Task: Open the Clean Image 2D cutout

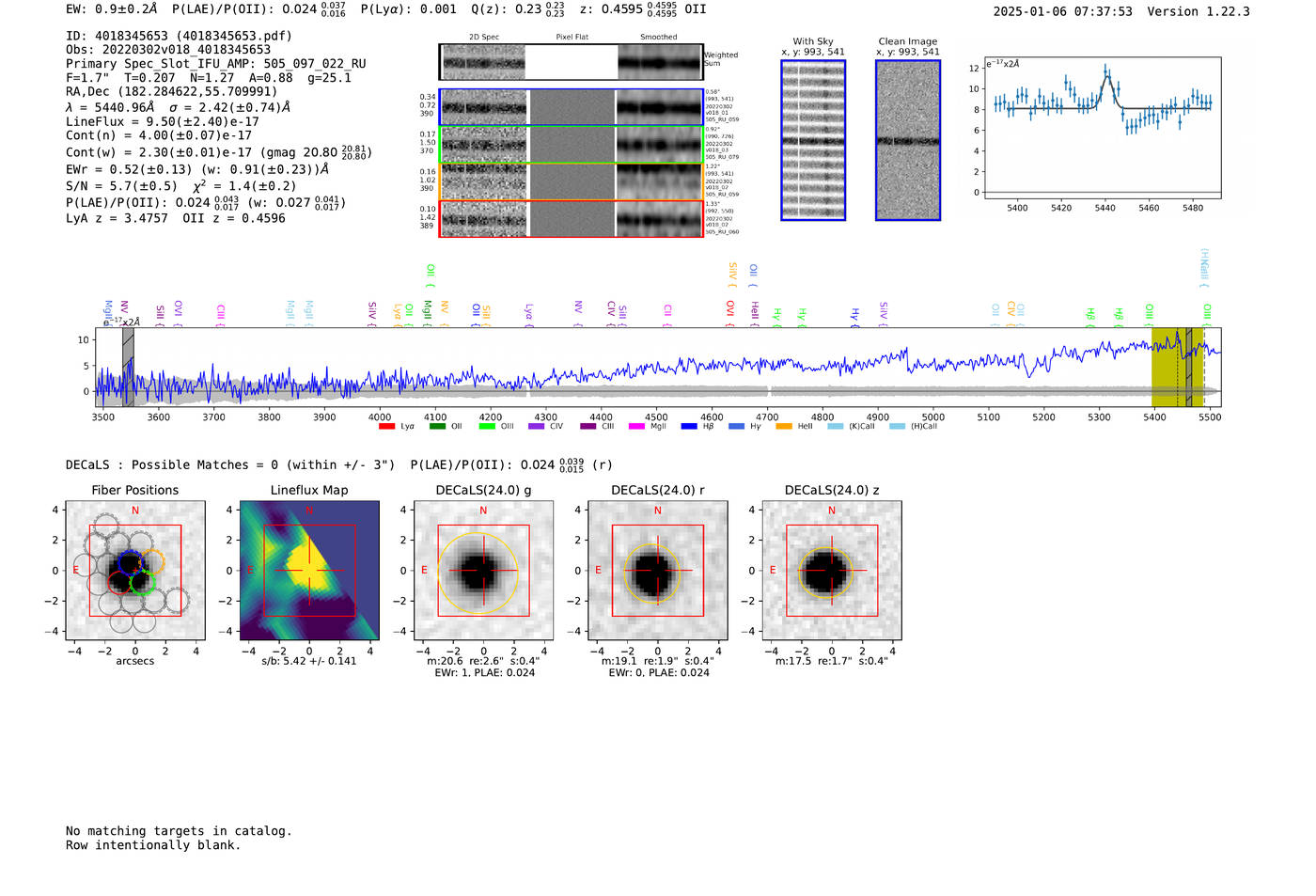Action: tap(908, 140)
